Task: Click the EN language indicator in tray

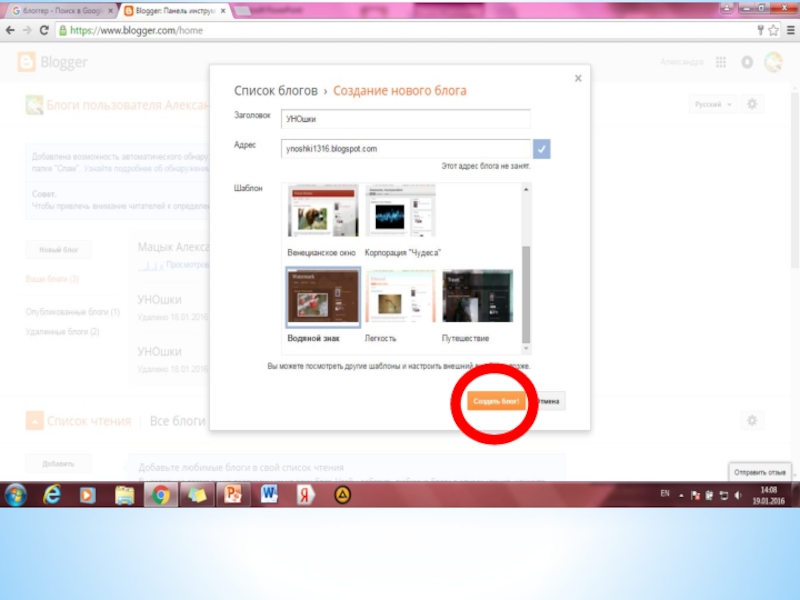Action: coord(665,493)
